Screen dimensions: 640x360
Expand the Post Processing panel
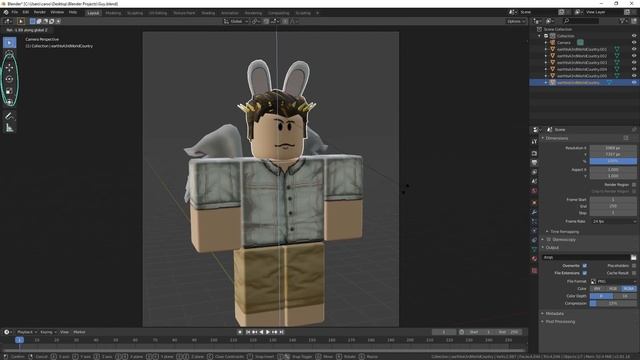559,322
